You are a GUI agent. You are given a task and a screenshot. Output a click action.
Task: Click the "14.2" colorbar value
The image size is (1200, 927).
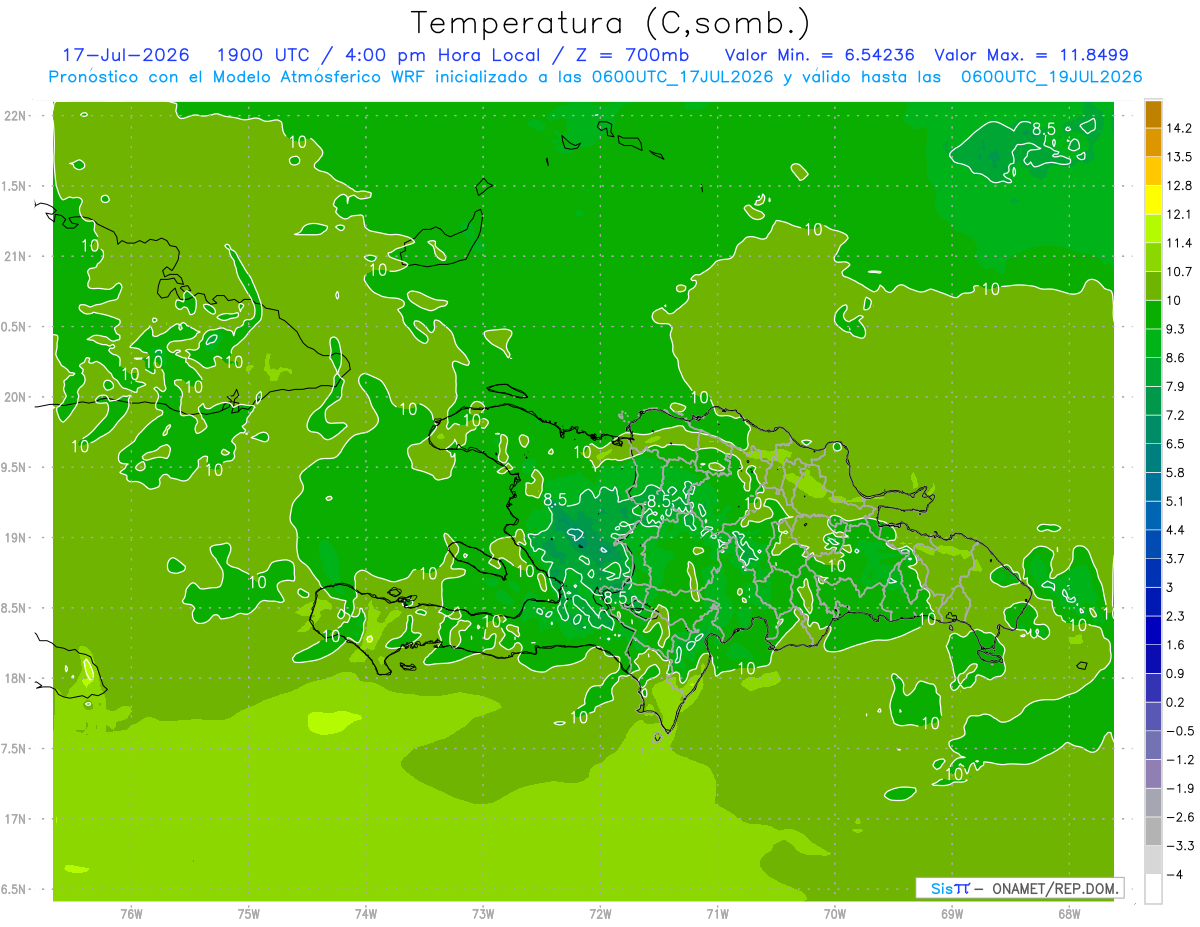click(x=1178, y=128)
